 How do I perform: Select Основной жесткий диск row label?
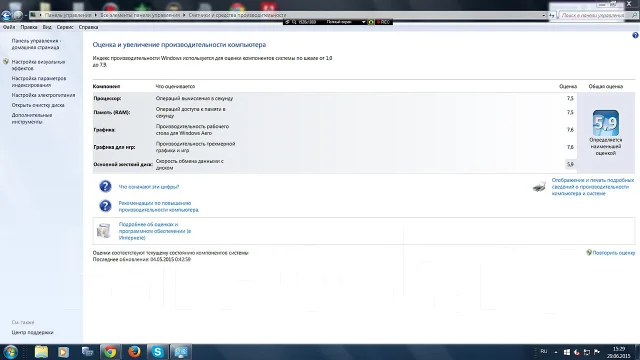pyautogui.click(x=122, y=164)
